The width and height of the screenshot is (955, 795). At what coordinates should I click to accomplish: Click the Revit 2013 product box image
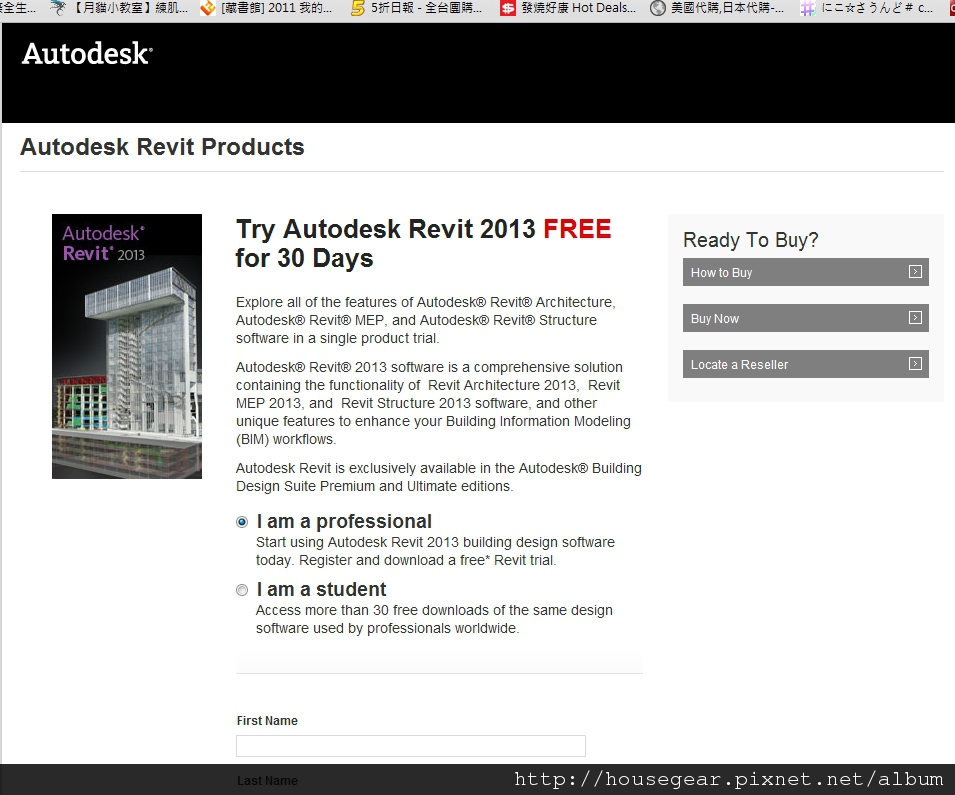tap(127, 346)
